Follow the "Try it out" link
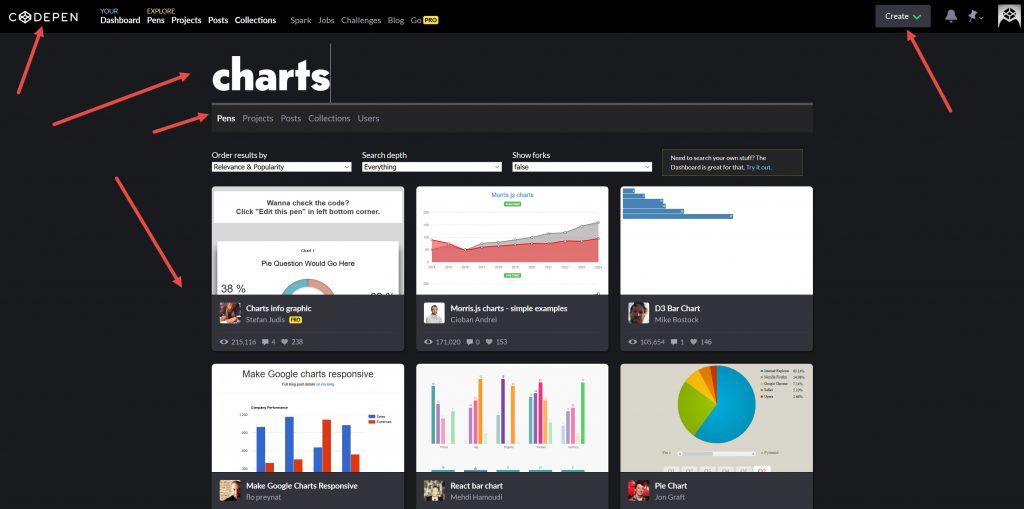The height and width of the screenshot is (509, 1024). click(758, 167)
